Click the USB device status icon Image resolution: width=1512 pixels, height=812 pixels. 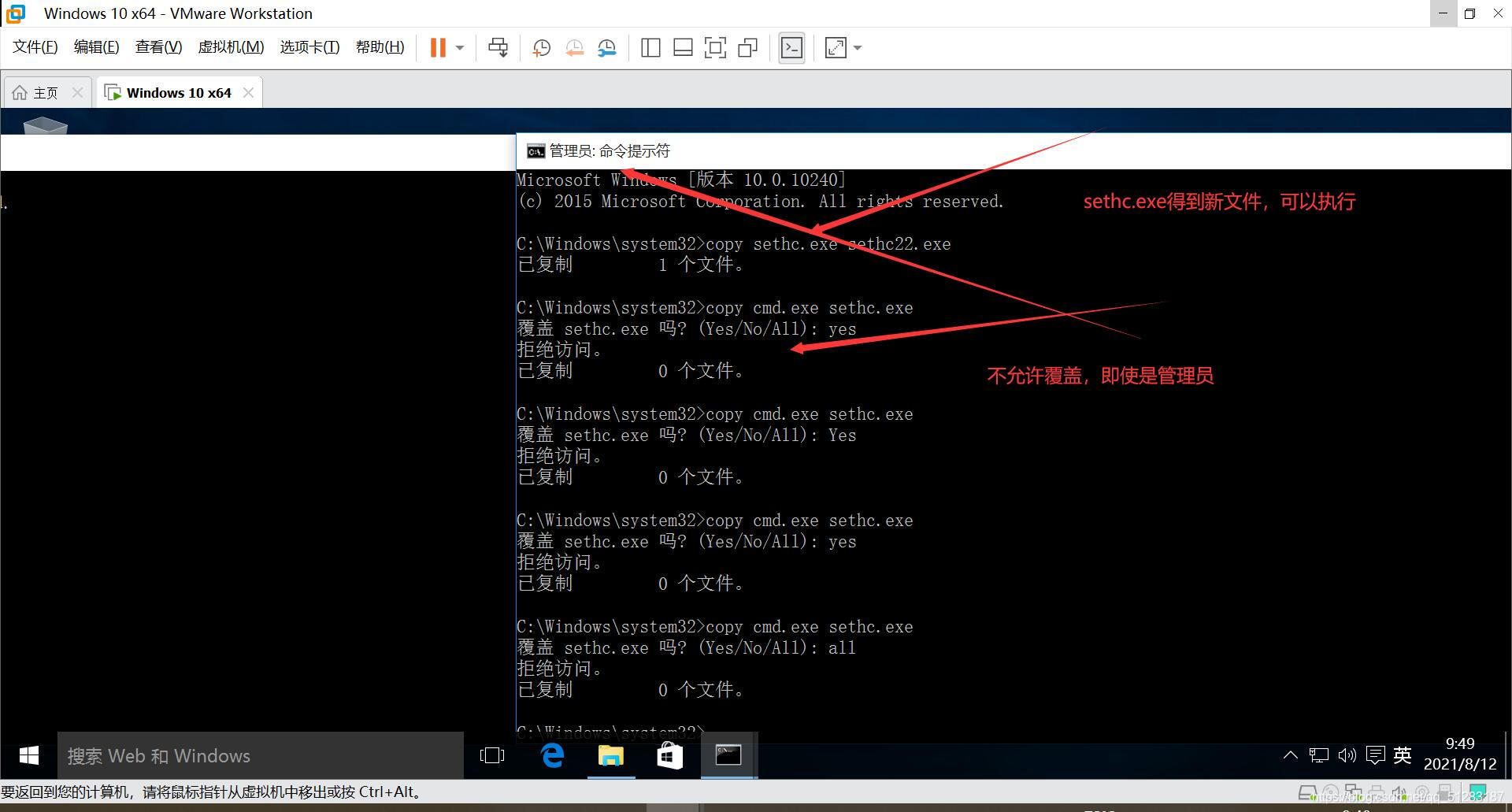click(x=1445, y=792)
